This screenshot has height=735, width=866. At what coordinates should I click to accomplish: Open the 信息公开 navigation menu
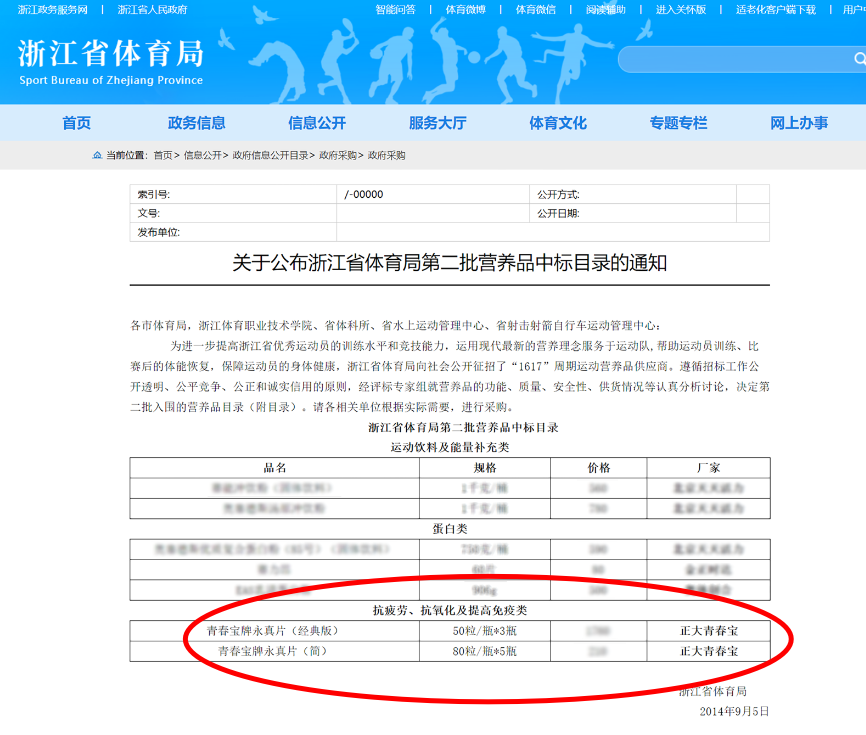click(317, 123)
